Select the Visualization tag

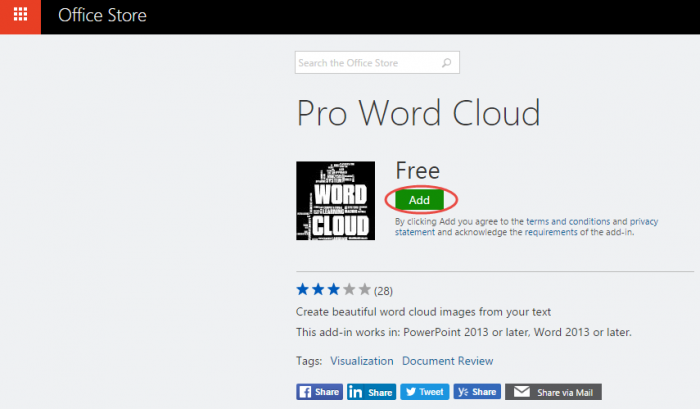(362, 361)
